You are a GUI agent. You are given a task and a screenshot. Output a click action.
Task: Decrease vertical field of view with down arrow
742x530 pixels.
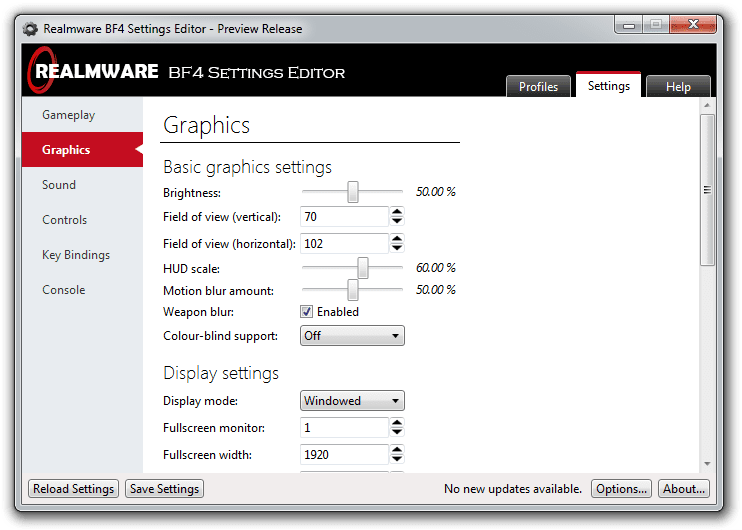tap(397, 221)
